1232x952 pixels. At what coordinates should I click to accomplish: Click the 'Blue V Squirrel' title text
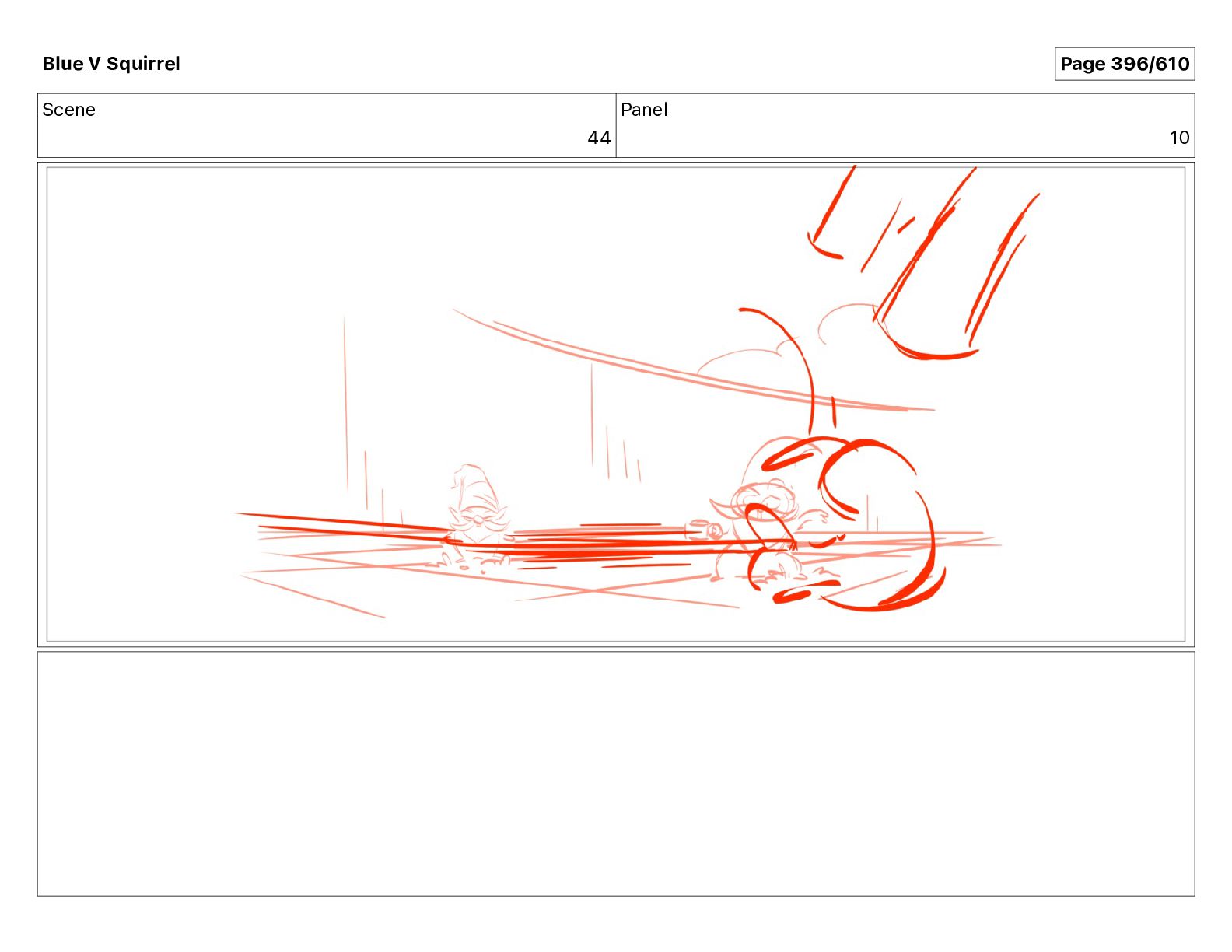[111, 64]
